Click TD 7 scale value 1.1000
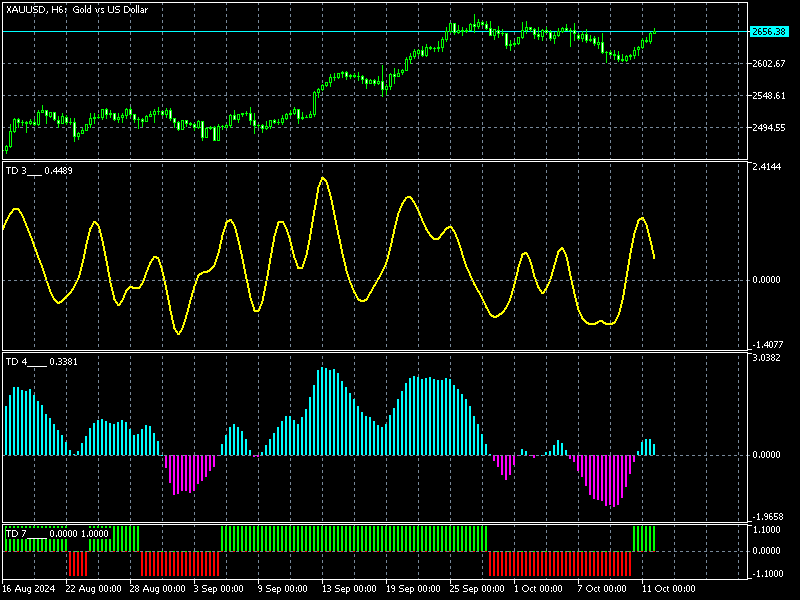Image resolution: width=800 pixels, height=600 pixels. tap(767, 530)
